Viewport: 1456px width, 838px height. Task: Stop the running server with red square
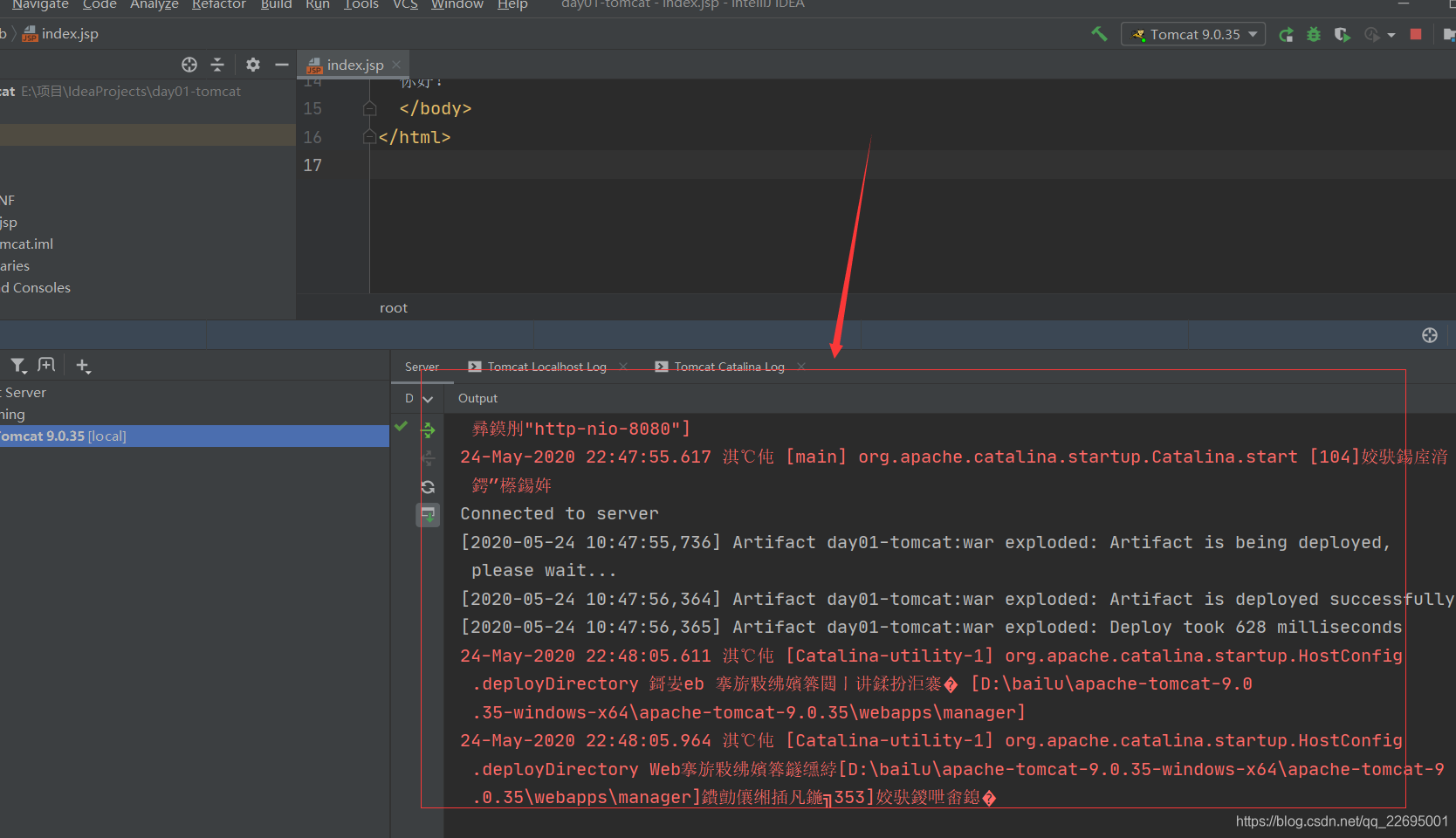[x=1416, y=34]
